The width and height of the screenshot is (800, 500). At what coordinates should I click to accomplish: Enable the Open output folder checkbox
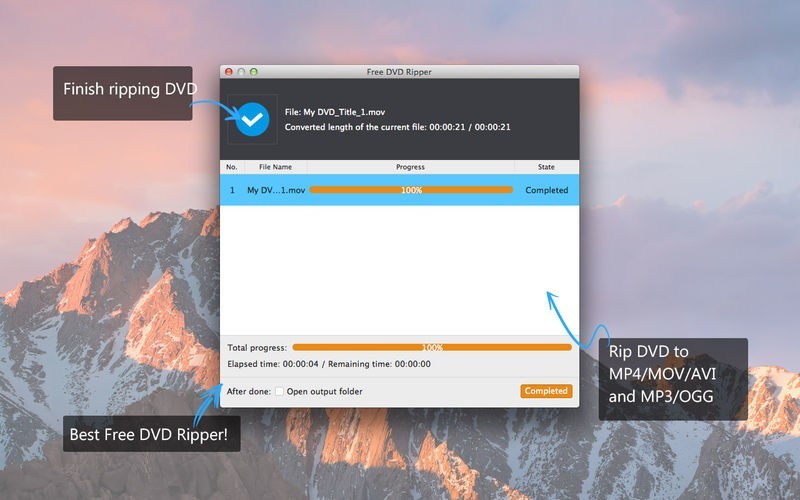coord(280,391)
